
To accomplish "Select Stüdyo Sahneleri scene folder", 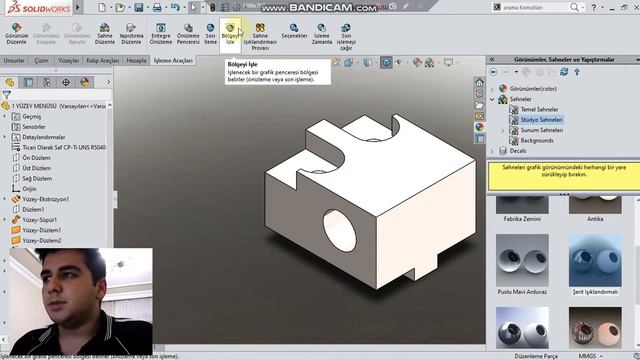I will click(x=542, y=120).
